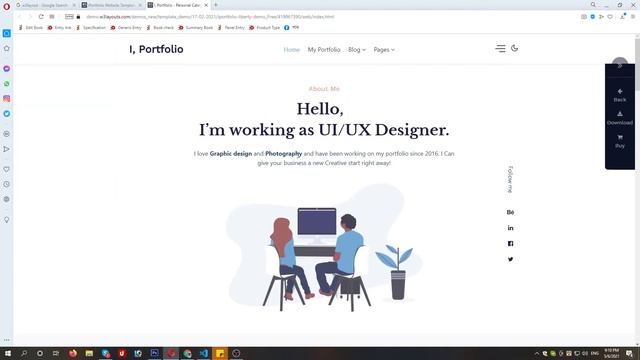This screenshot has height=360, width=640.
Task: Open the My Portfolio nav link
Action: (324, 50)
